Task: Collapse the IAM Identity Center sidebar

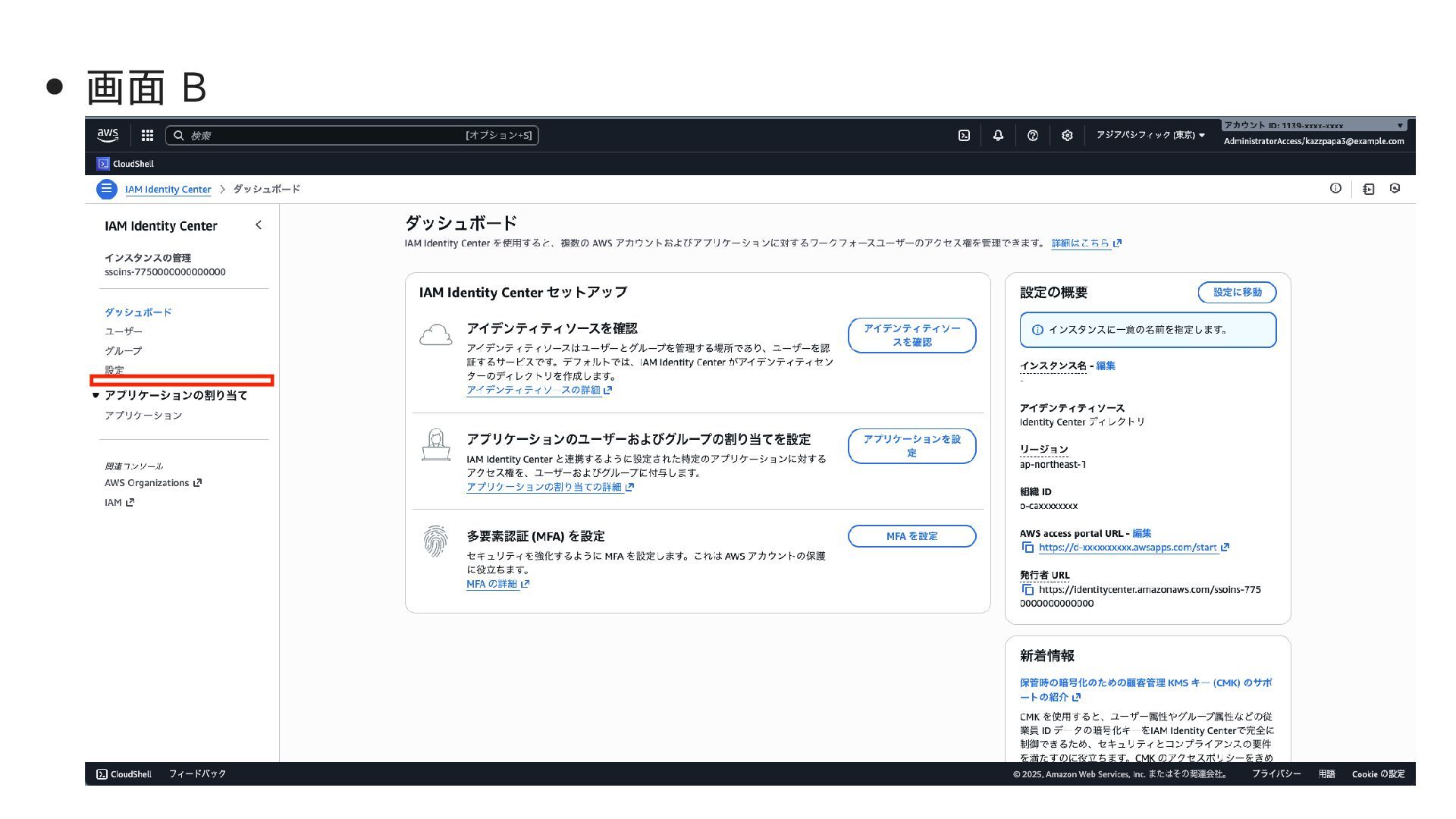Action: 259,225
